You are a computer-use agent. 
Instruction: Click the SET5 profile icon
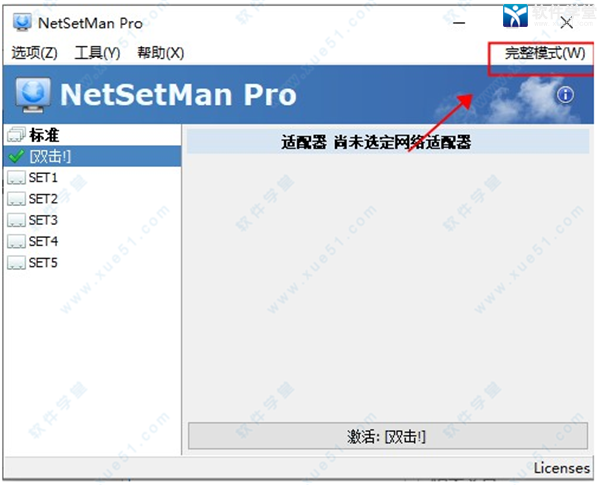16,263
